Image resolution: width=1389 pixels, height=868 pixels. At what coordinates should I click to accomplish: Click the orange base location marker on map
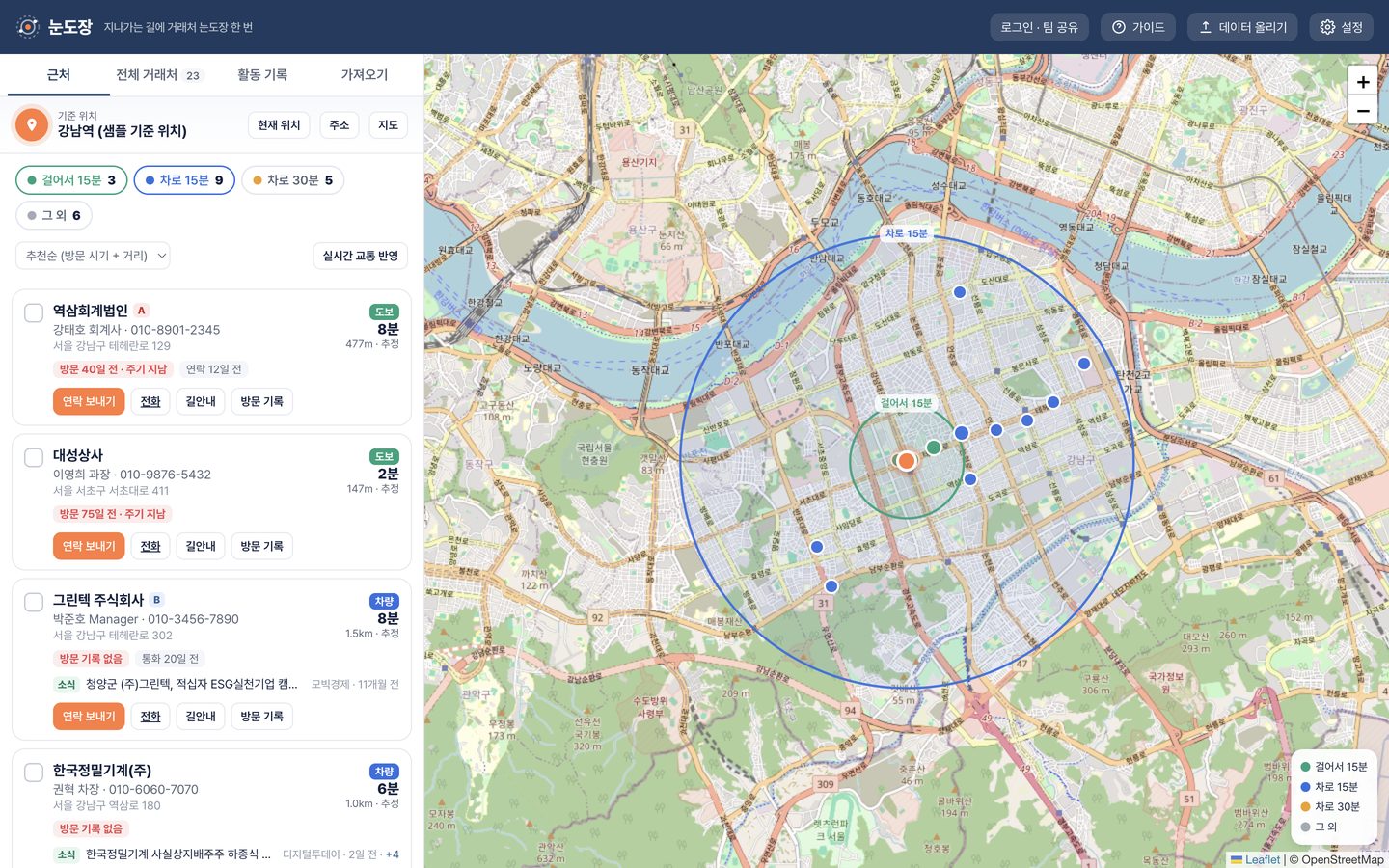coord(907,461)
